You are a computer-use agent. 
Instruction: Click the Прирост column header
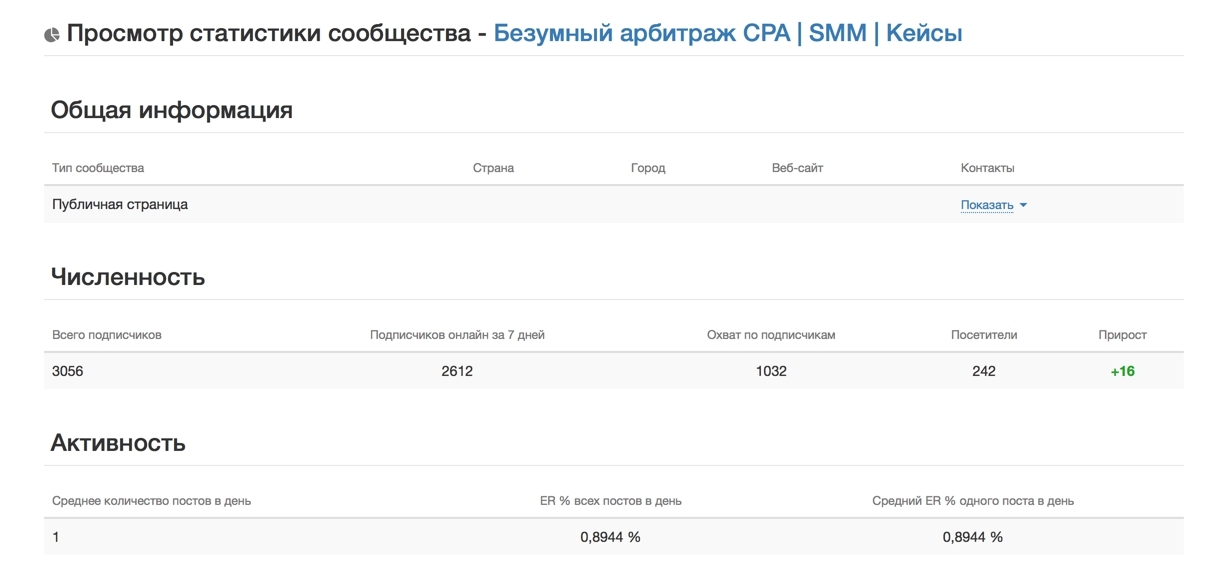[x=1122, y=335]
